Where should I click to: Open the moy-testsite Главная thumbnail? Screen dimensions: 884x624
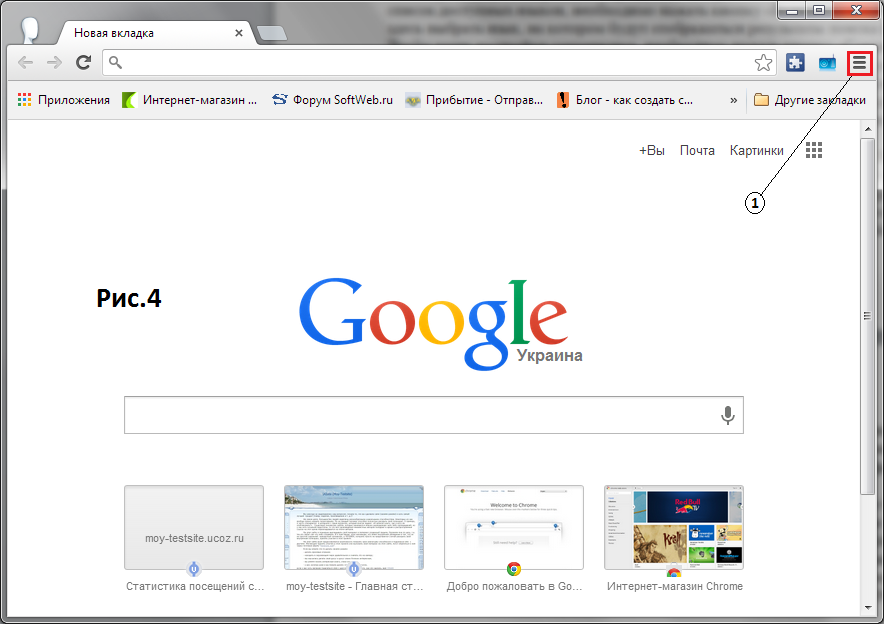354,528
